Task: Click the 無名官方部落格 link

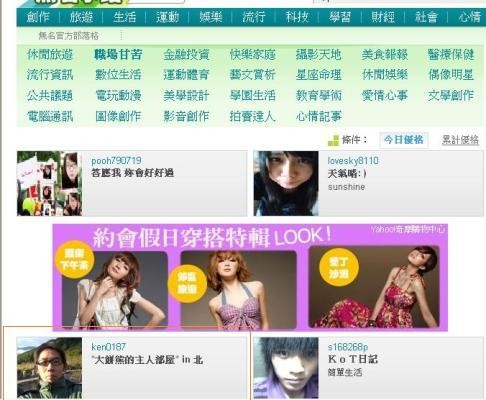Action: (x=68, y=35)
